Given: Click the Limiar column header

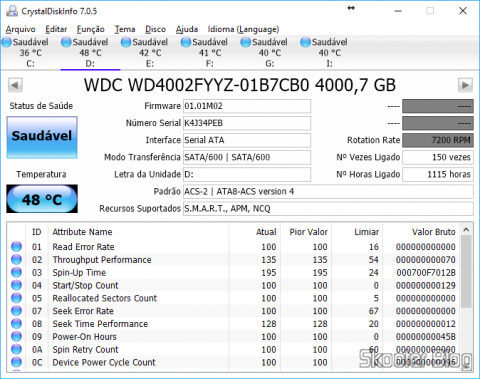Looking at the screenshot, I should (357, 232).
